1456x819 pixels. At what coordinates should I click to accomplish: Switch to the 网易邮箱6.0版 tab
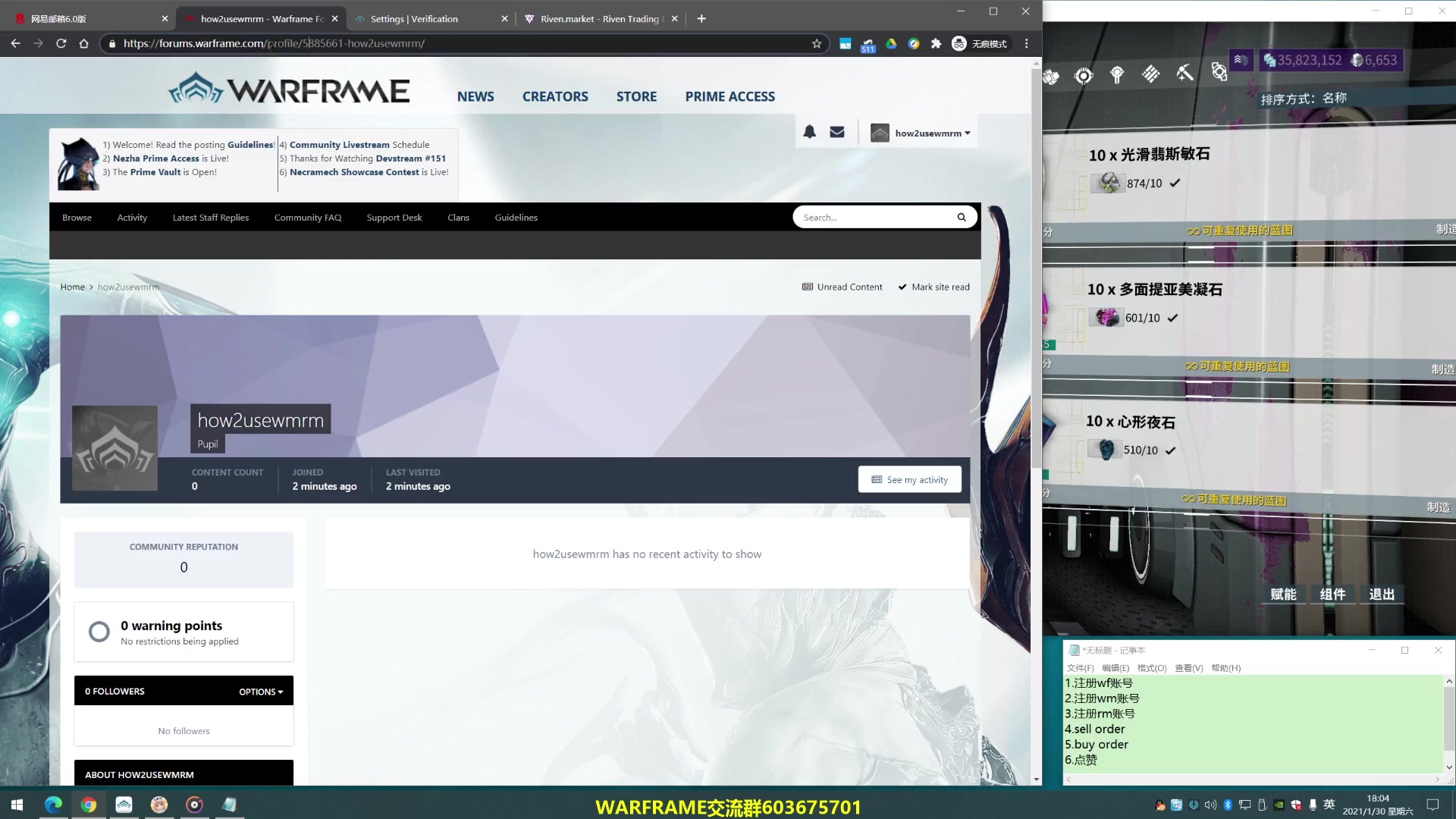89,18
